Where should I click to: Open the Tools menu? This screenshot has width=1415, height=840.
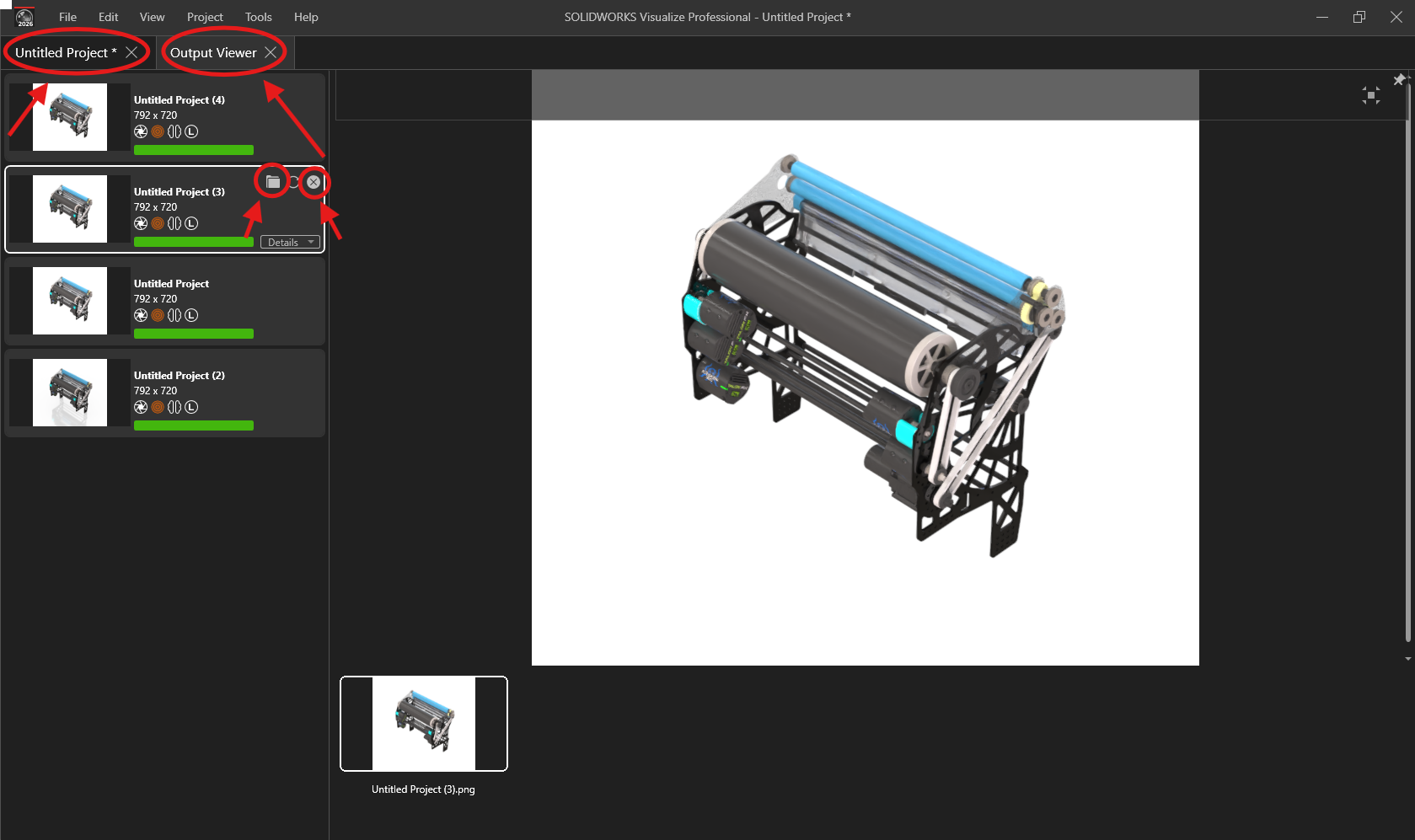tap(258, 17)
